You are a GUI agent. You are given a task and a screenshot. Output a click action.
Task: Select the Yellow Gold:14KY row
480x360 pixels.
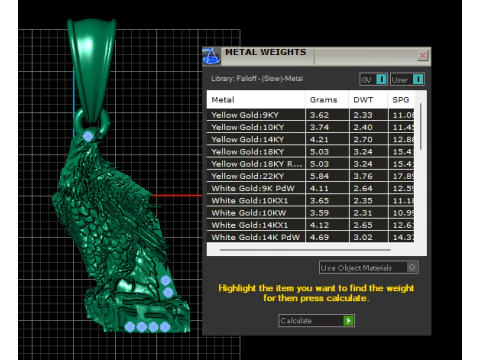310,139
